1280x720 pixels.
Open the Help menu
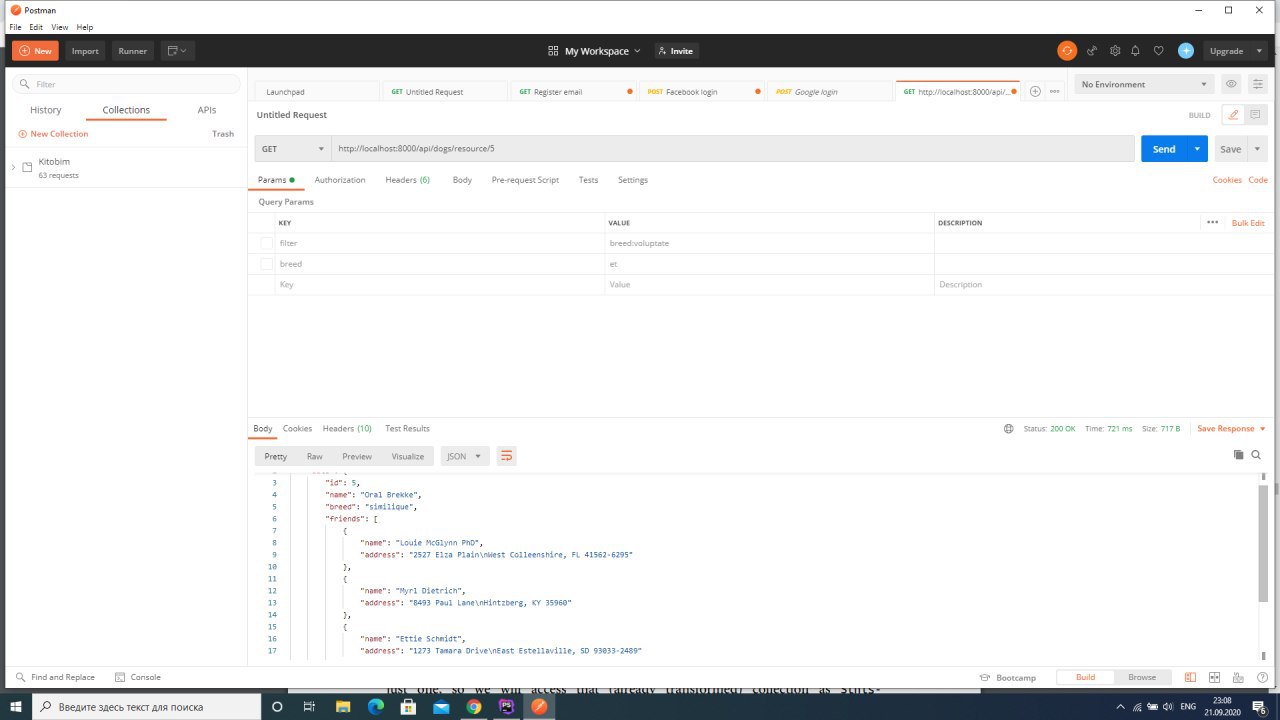coord(85,27)
